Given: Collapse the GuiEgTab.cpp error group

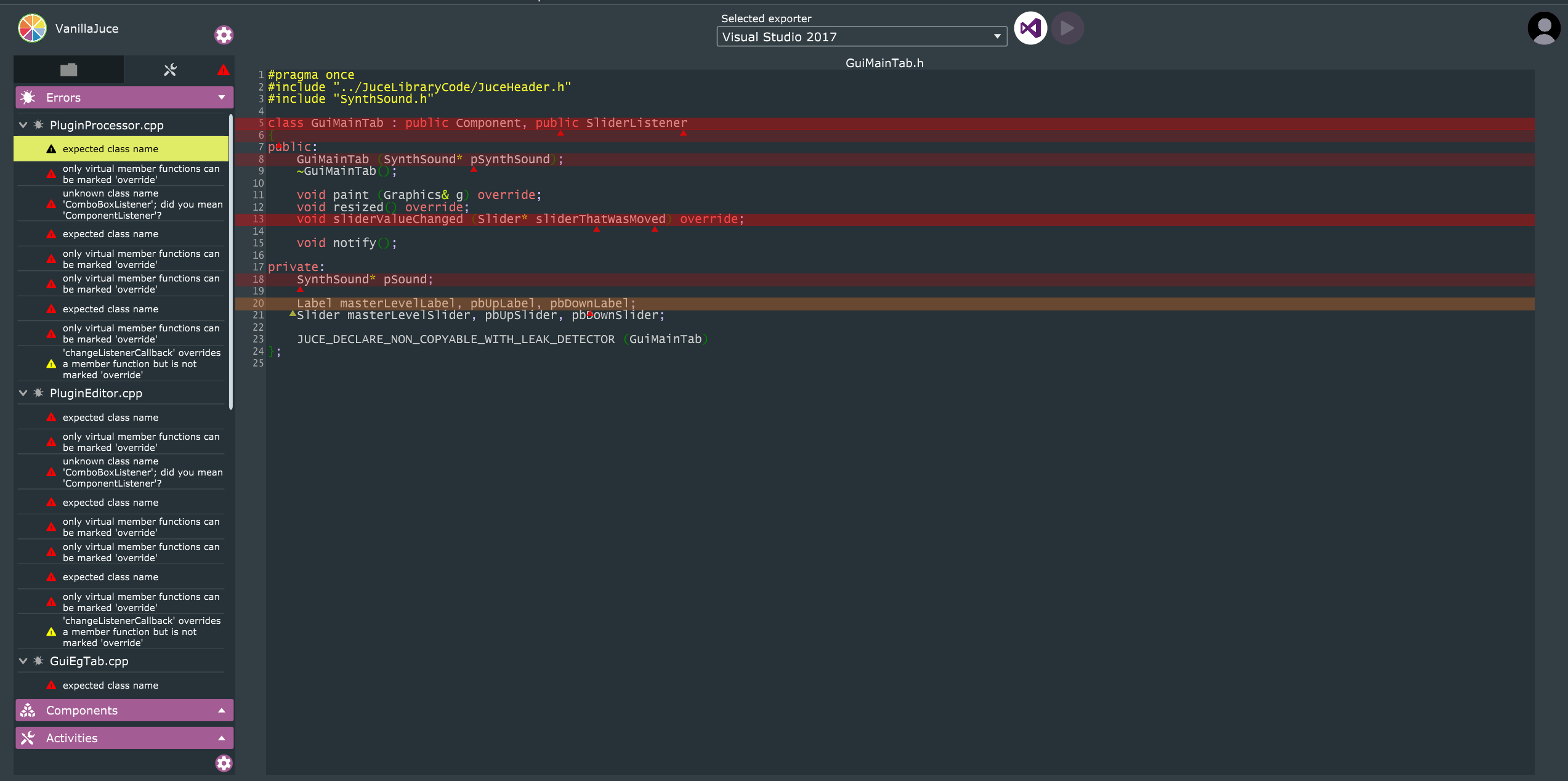Looking at the screenshot, I should [23, 661].
